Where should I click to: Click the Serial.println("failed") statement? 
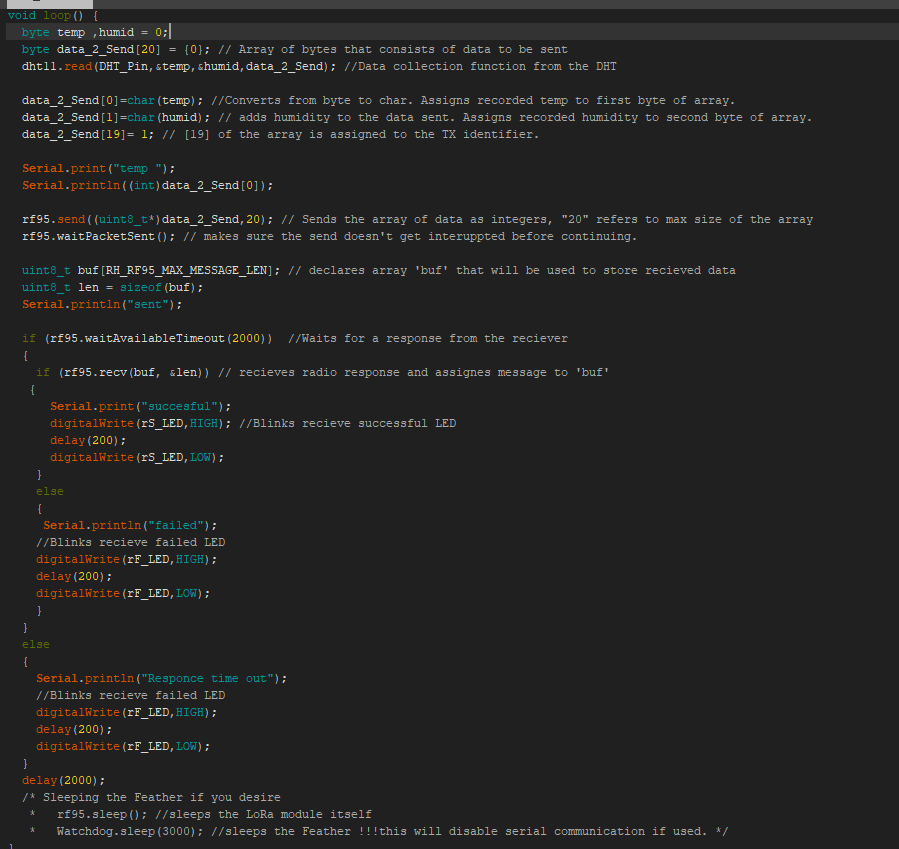tap(129, 525)
